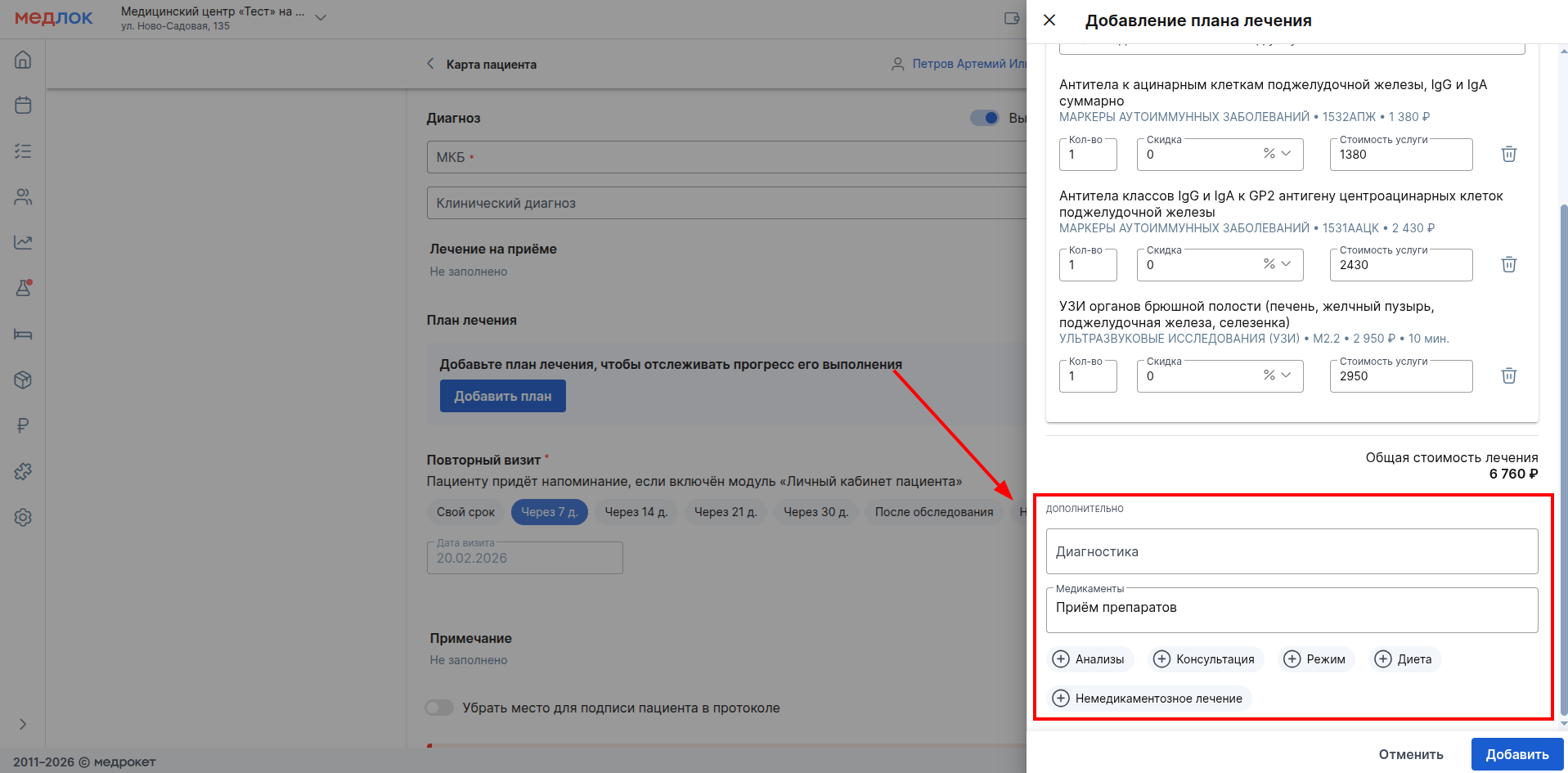Add the Диета section chip

[1404, 659]
